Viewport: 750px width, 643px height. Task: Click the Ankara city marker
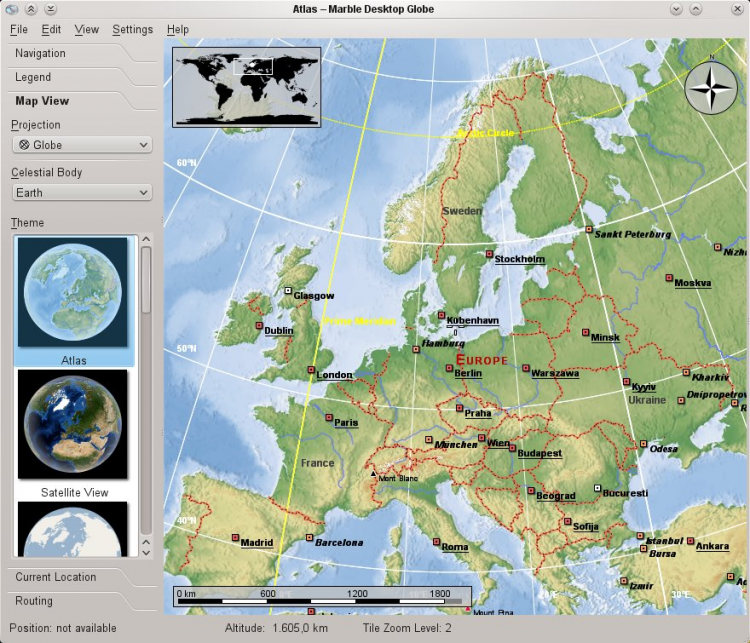690,541
